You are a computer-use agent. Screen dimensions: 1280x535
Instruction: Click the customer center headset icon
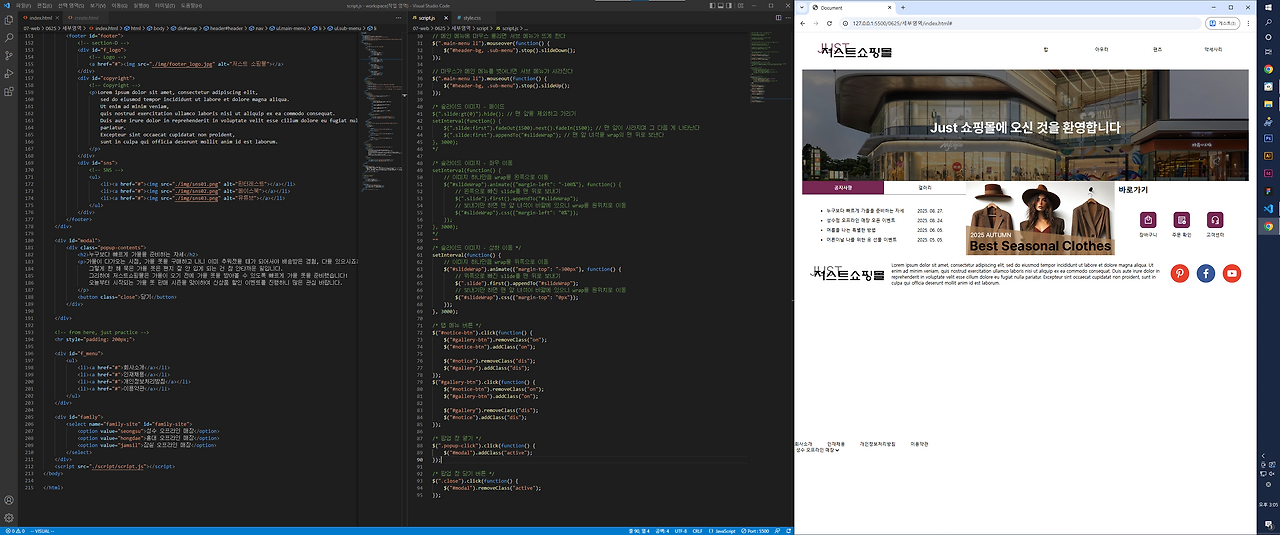[x=1215, y=220]
